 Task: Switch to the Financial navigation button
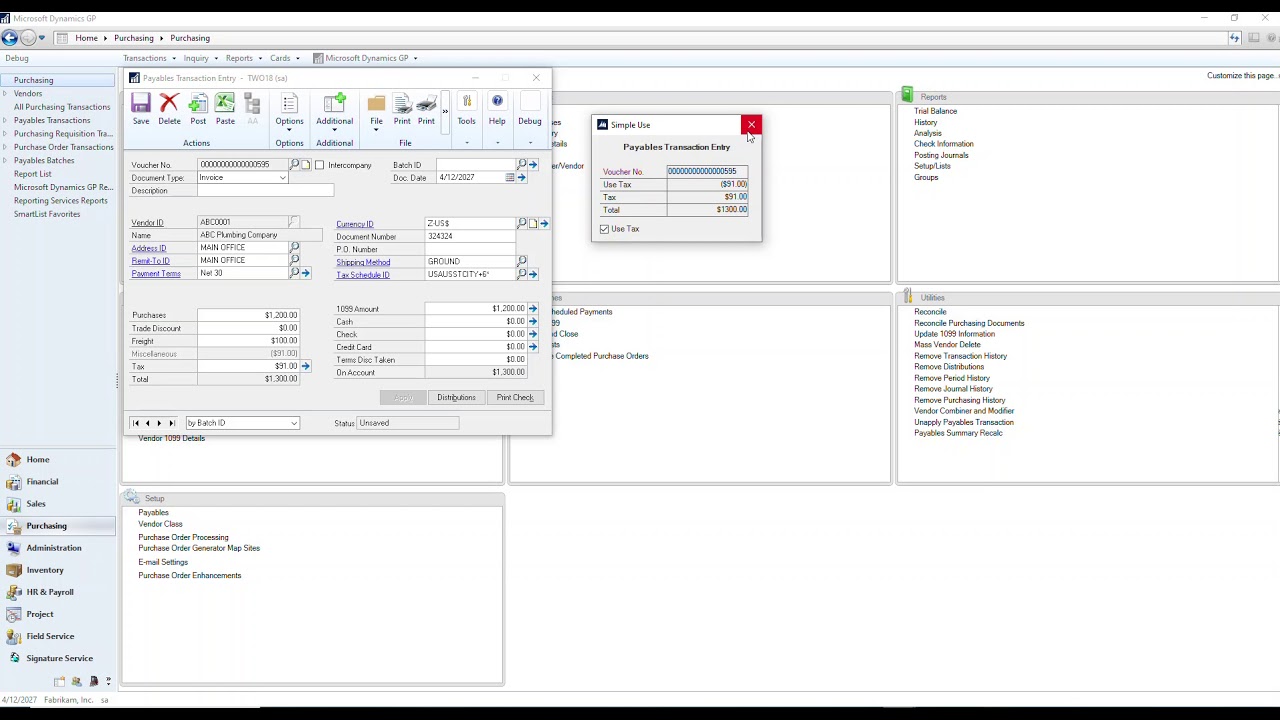click(x=42, y=482)
